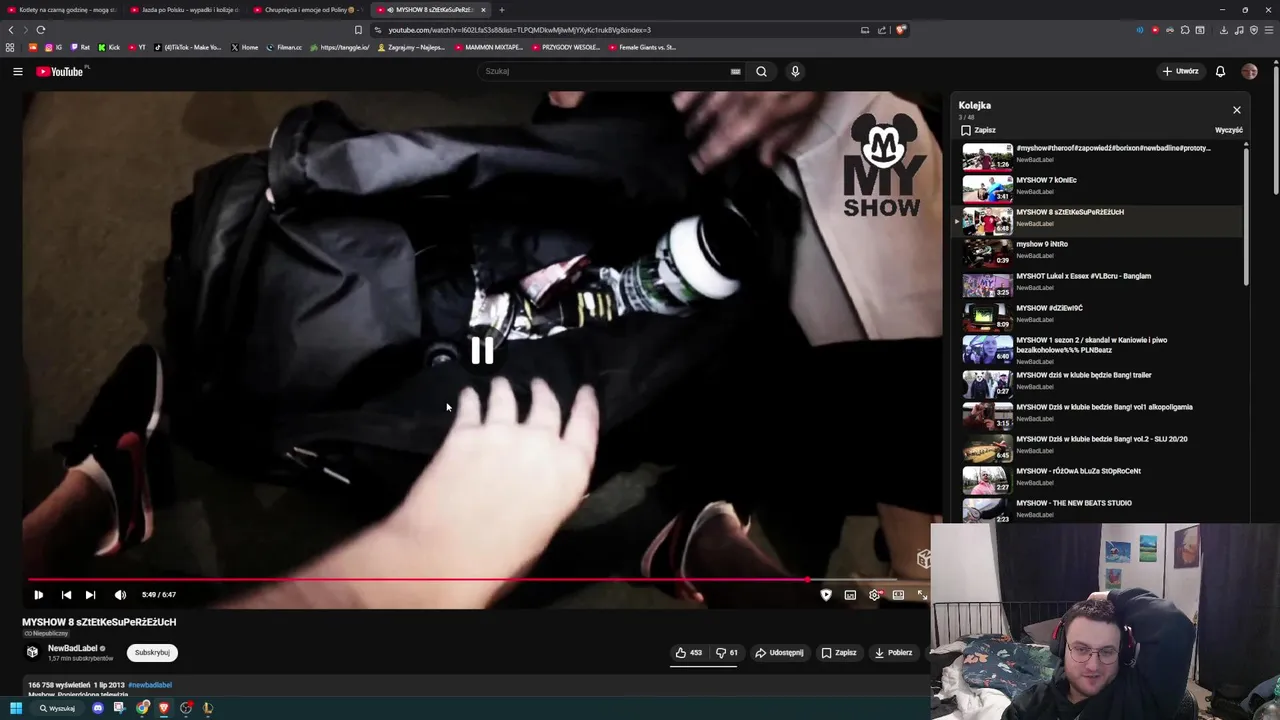Switch to Kotlety na czarną godzinę tab
The height and width of the screenshot is (720, 1280).
[62, 10]
